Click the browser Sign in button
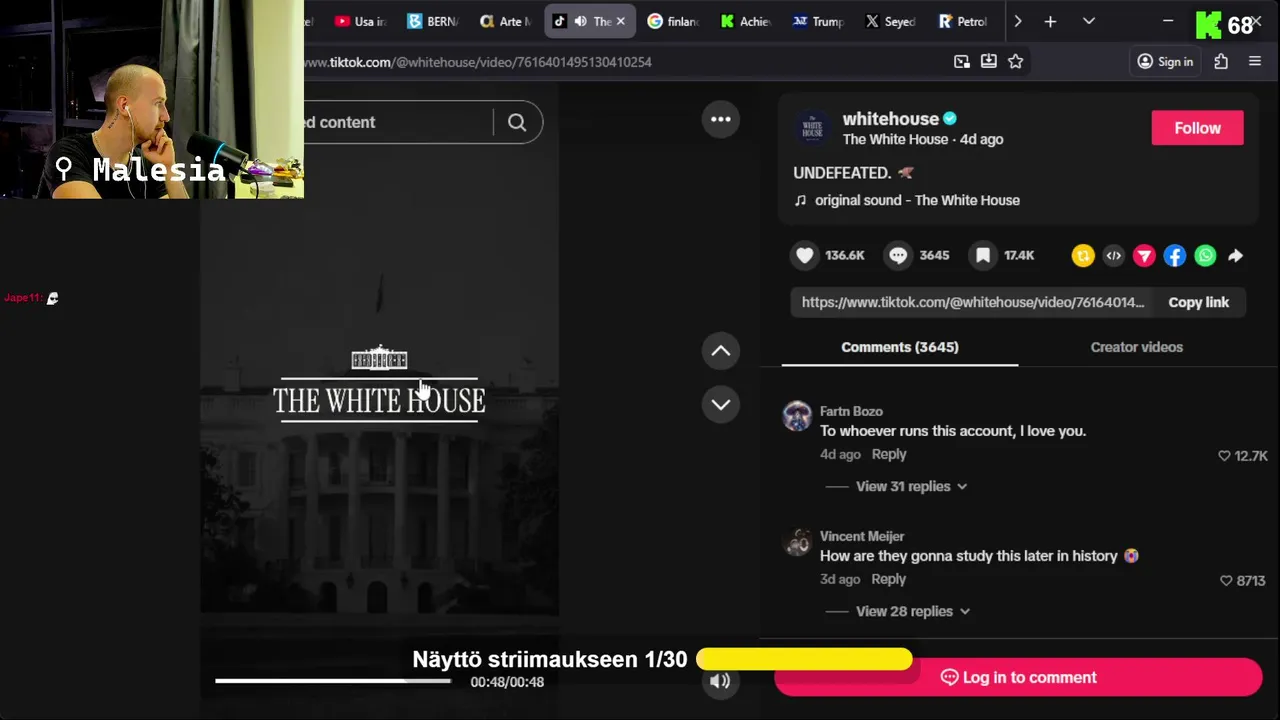1280x720 pixels. click(1165, 62)
